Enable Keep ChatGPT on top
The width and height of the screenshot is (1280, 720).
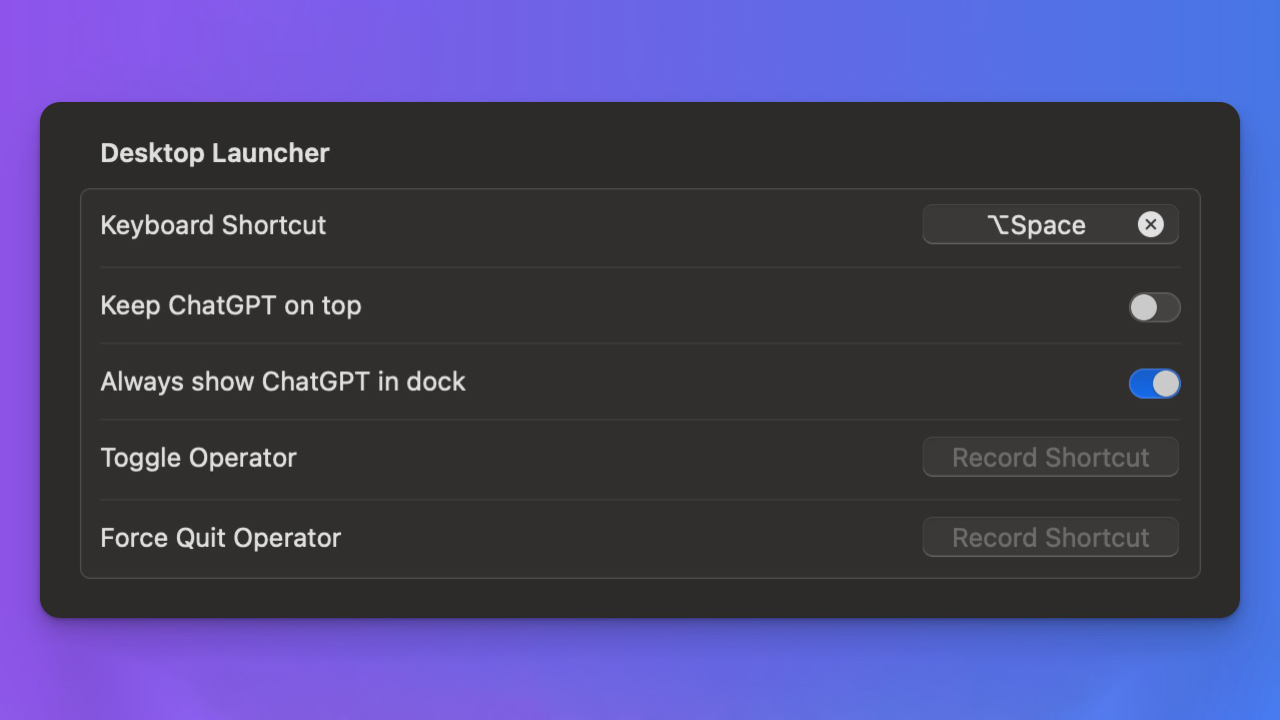[x=1154, y=307]
